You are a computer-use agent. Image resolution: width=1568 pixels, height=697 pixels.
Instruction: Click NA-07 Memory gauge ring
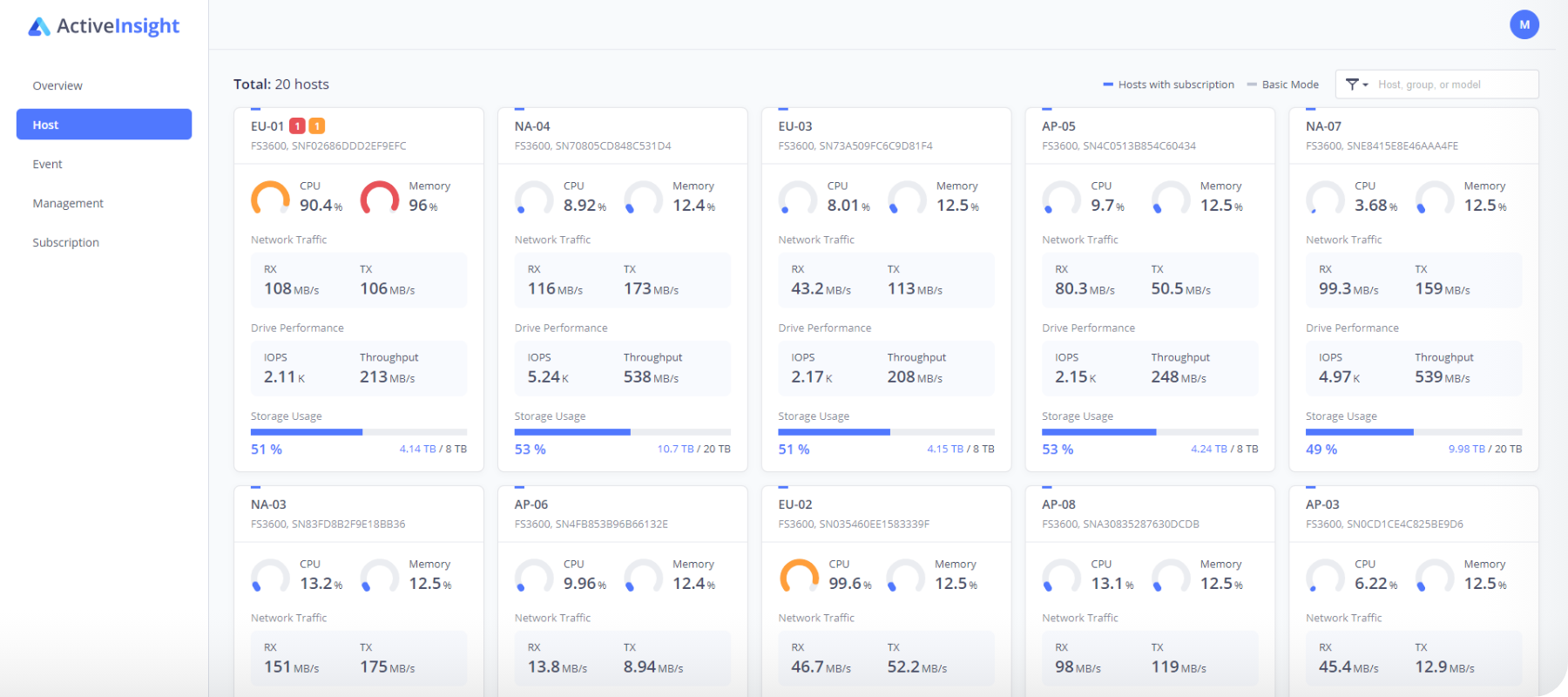click(1434, 199)
